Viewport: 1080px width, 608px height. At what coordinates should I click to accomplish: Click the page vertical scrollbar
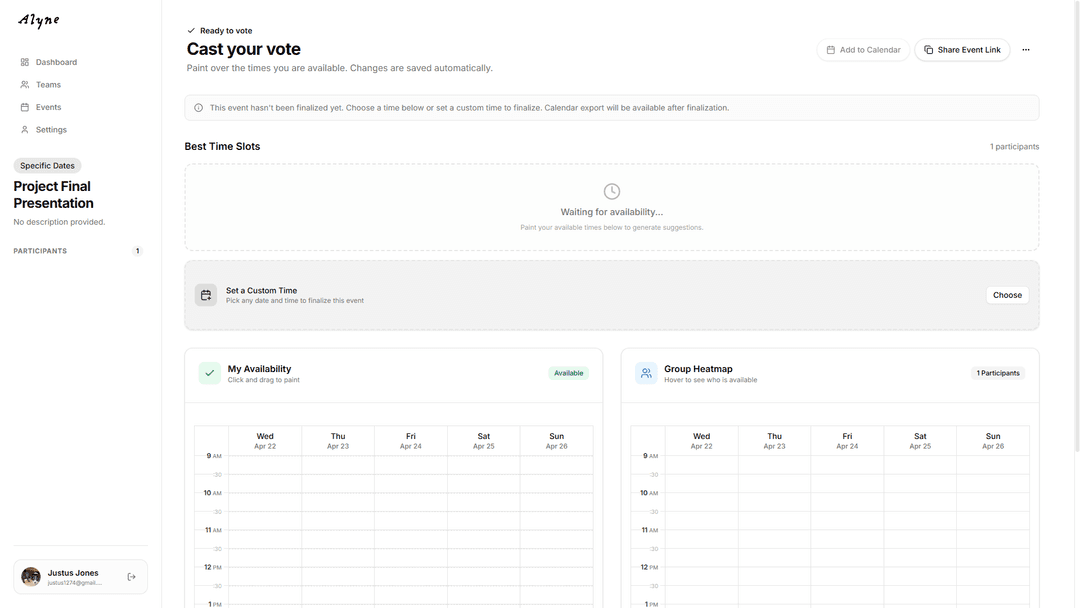click(x=1077, y=227)
